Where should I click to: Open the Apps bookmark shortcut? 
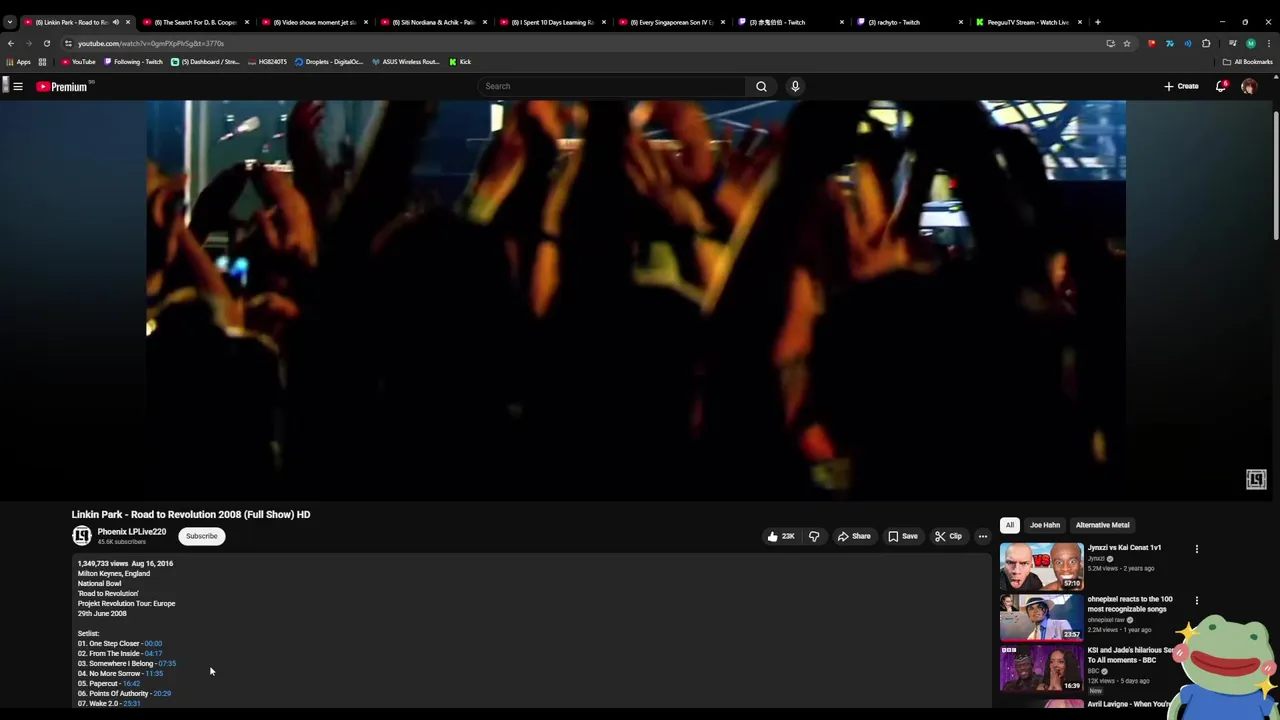[x=18, y=62]
